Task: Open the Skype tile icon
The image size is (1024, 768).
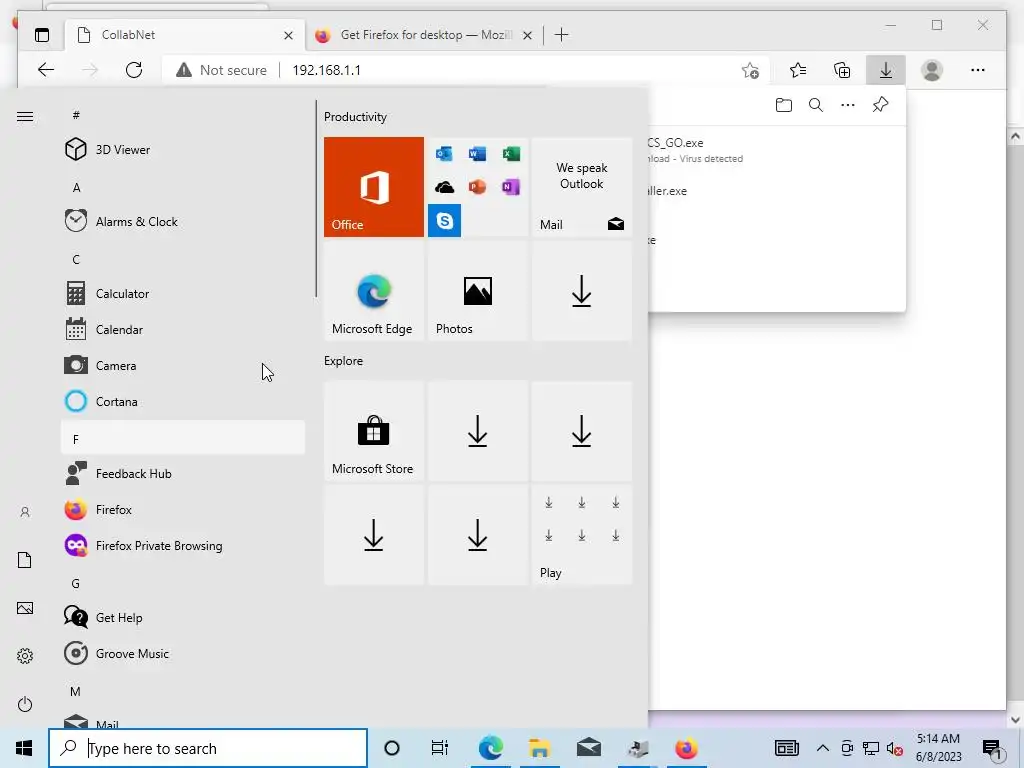Action: (x=444, y=221)
